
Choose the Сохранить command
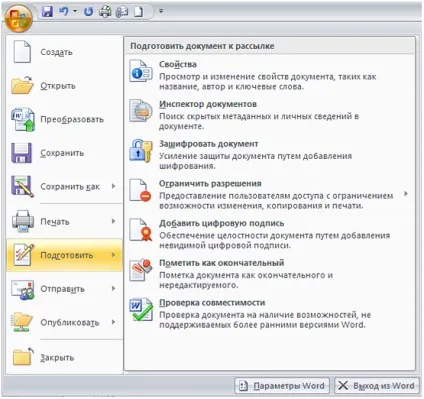point(64,153)
